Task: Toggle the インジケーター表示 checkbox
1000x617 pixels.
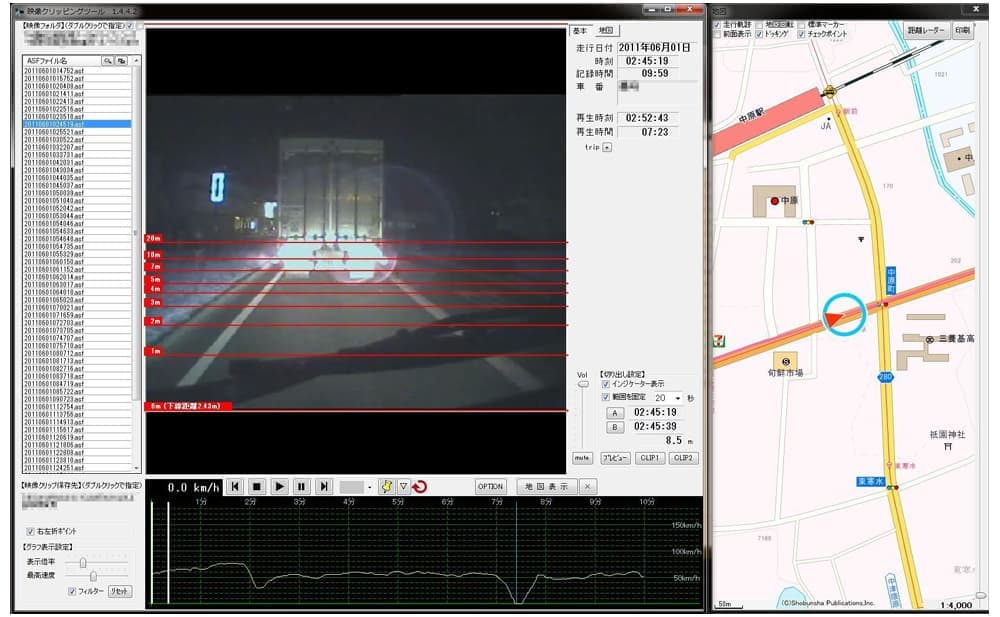Action: pyautogui.click(x=606, y=383)
